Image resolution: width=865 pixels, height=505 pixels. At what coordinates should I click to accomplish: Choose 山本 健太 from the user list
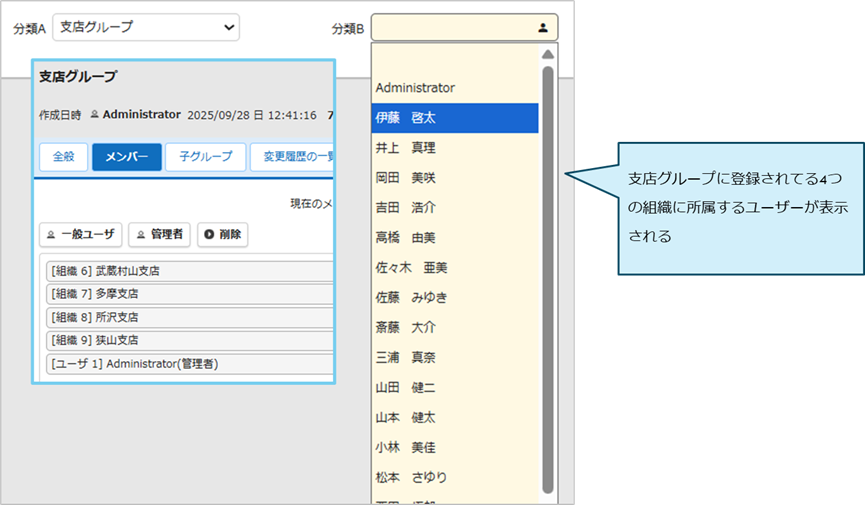point(405,417)
